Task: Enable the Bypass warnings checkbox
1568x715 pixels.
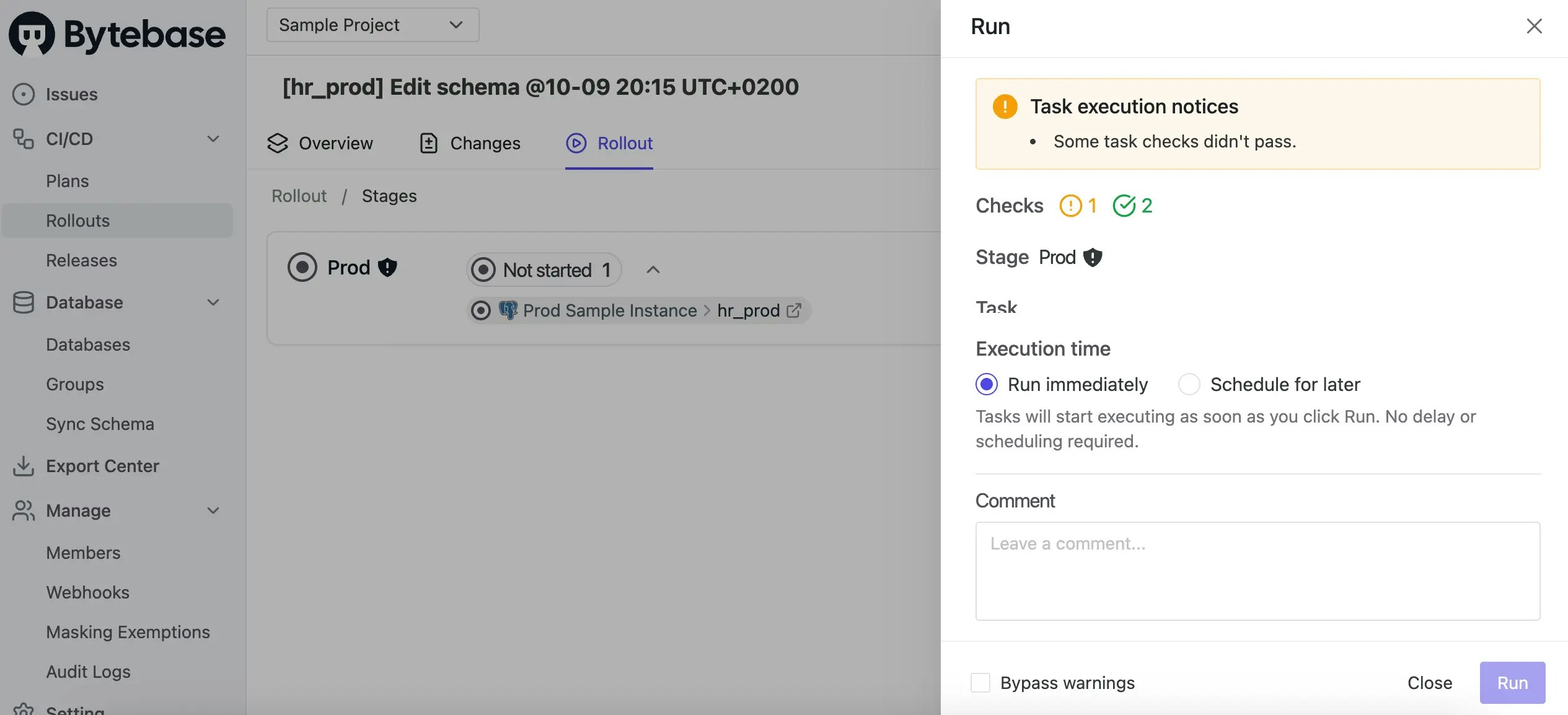Action: (x=980, y=683)
